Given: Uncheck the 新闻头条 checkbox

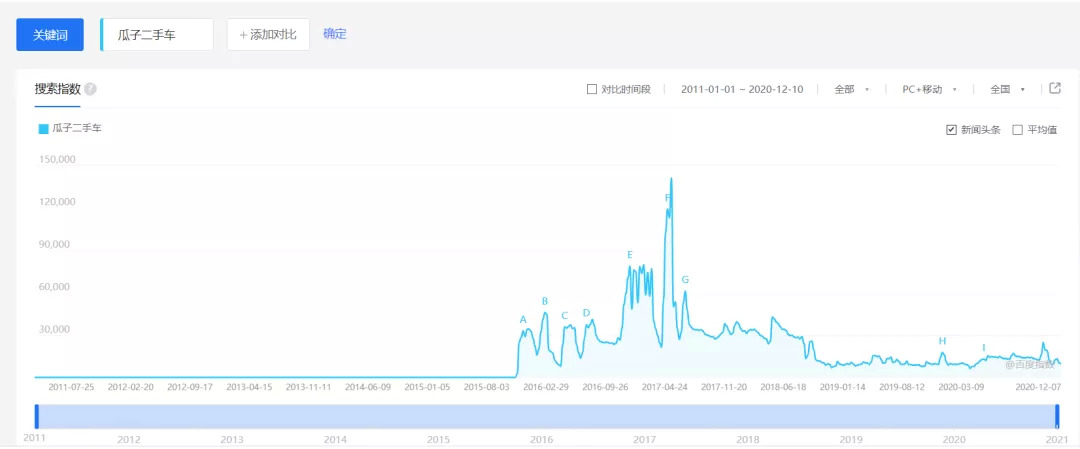Looking at the screenshot, I should pyautogui.click(x=951, y=129).
